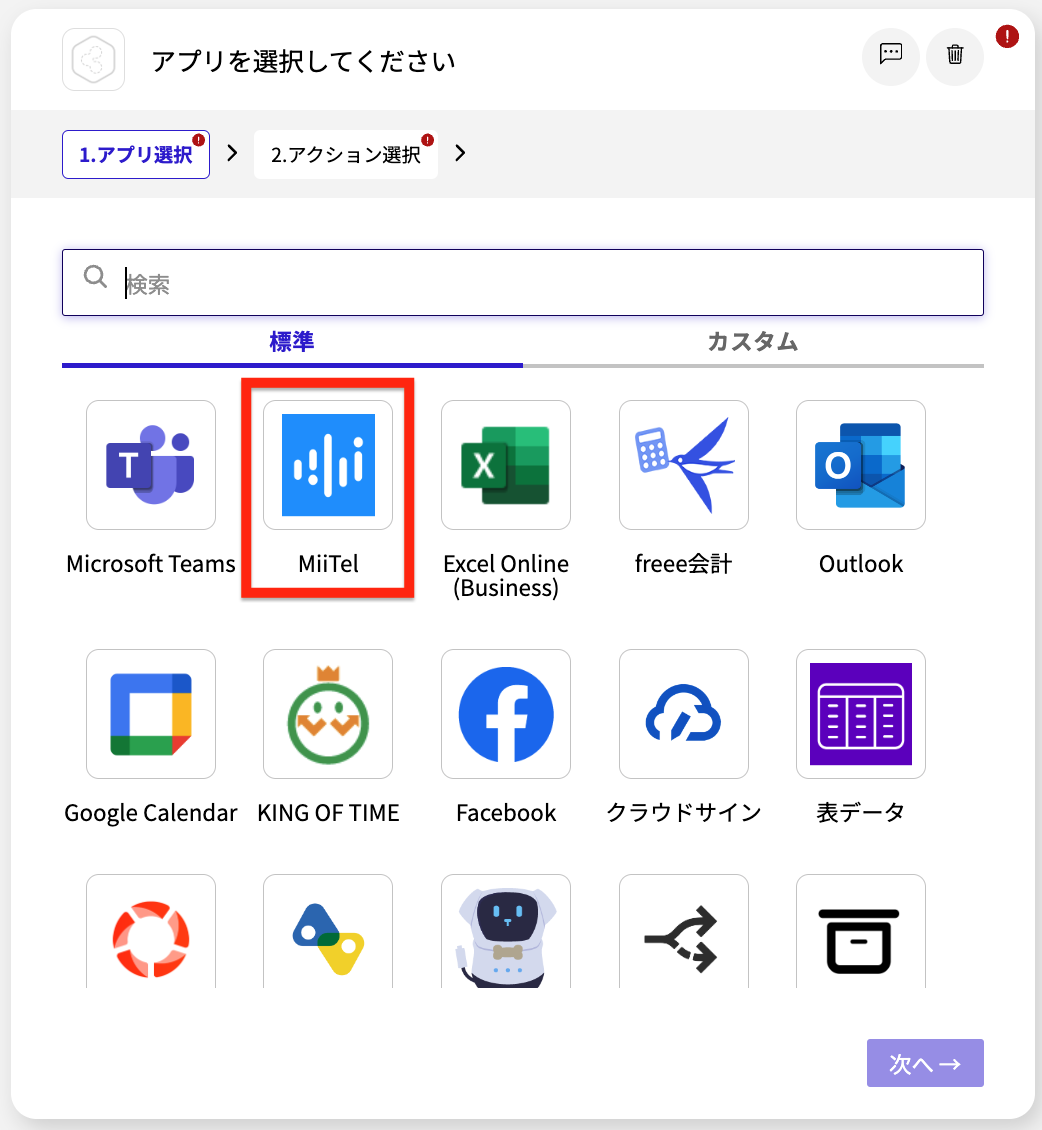The width and height of the screenshot is (1042, 1130).
Task: Select the Microsoft Teams app icon
Action: coord(151,465)
